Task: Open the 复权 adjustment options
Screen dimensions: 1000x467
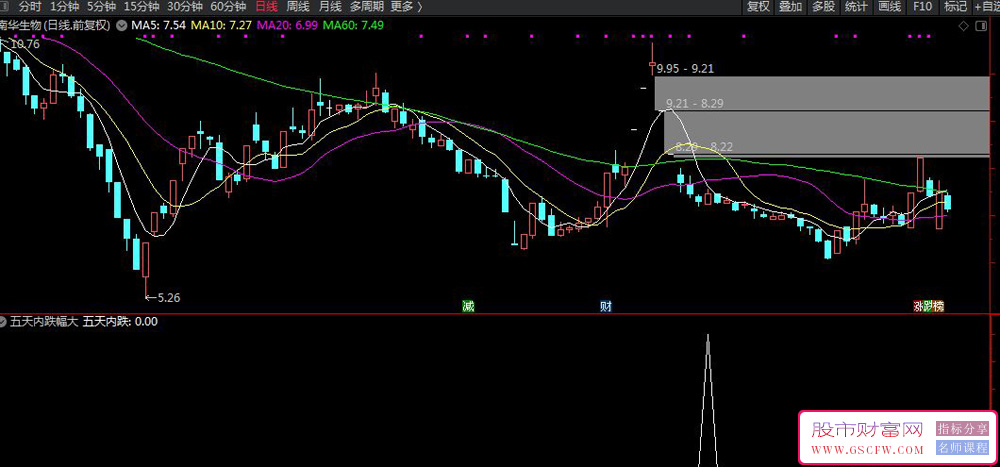Action: (758, 7)
